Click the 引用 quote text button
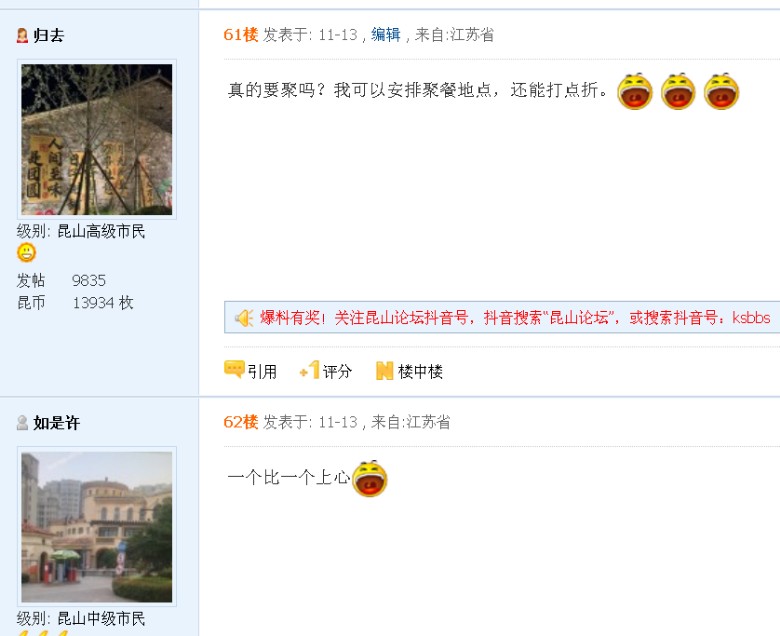 point(262,371)
